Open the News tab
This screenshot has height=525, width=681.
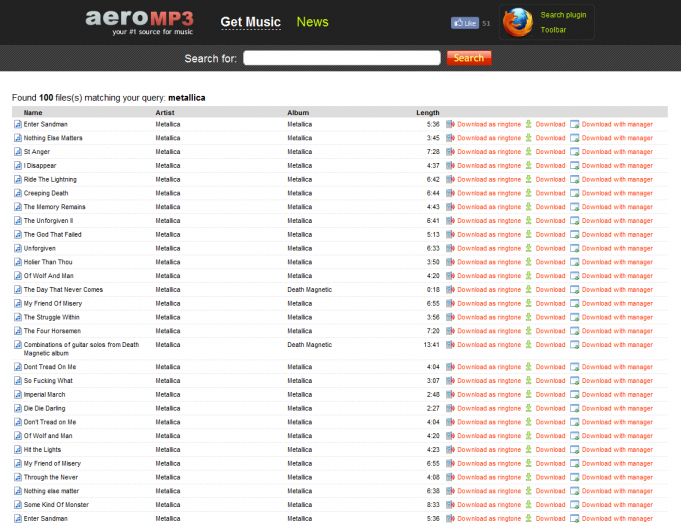(x=312, y=22)
